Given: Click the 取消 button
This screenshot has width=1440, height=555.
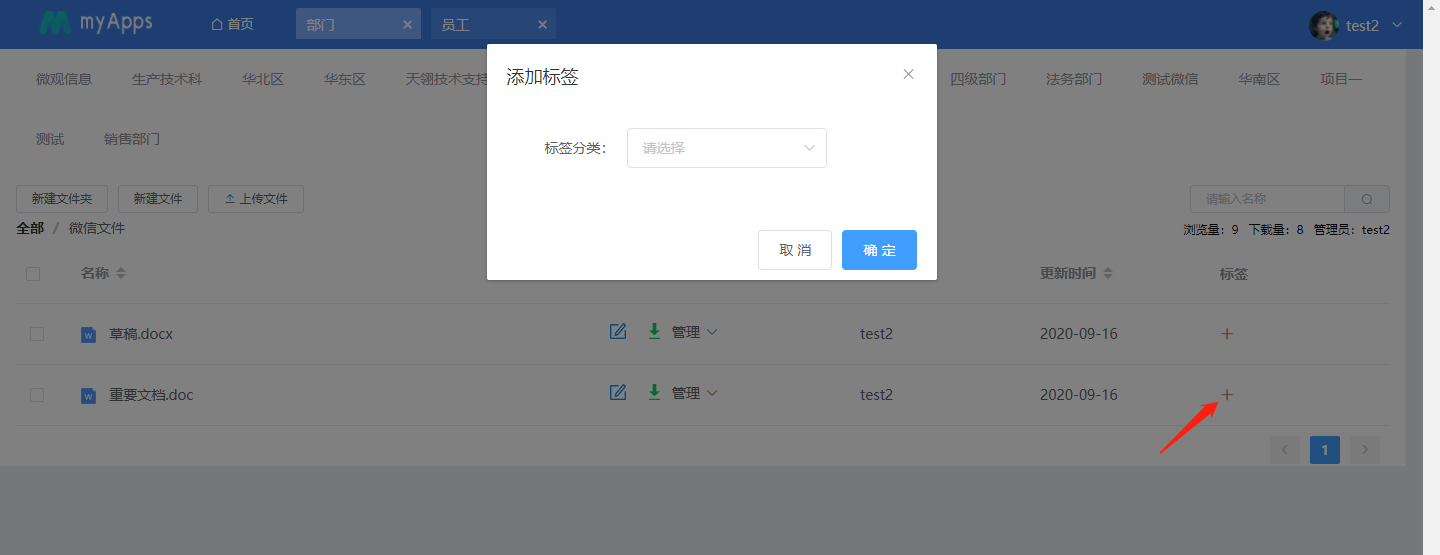Looking at the screenshot, I should coord(795,250).
